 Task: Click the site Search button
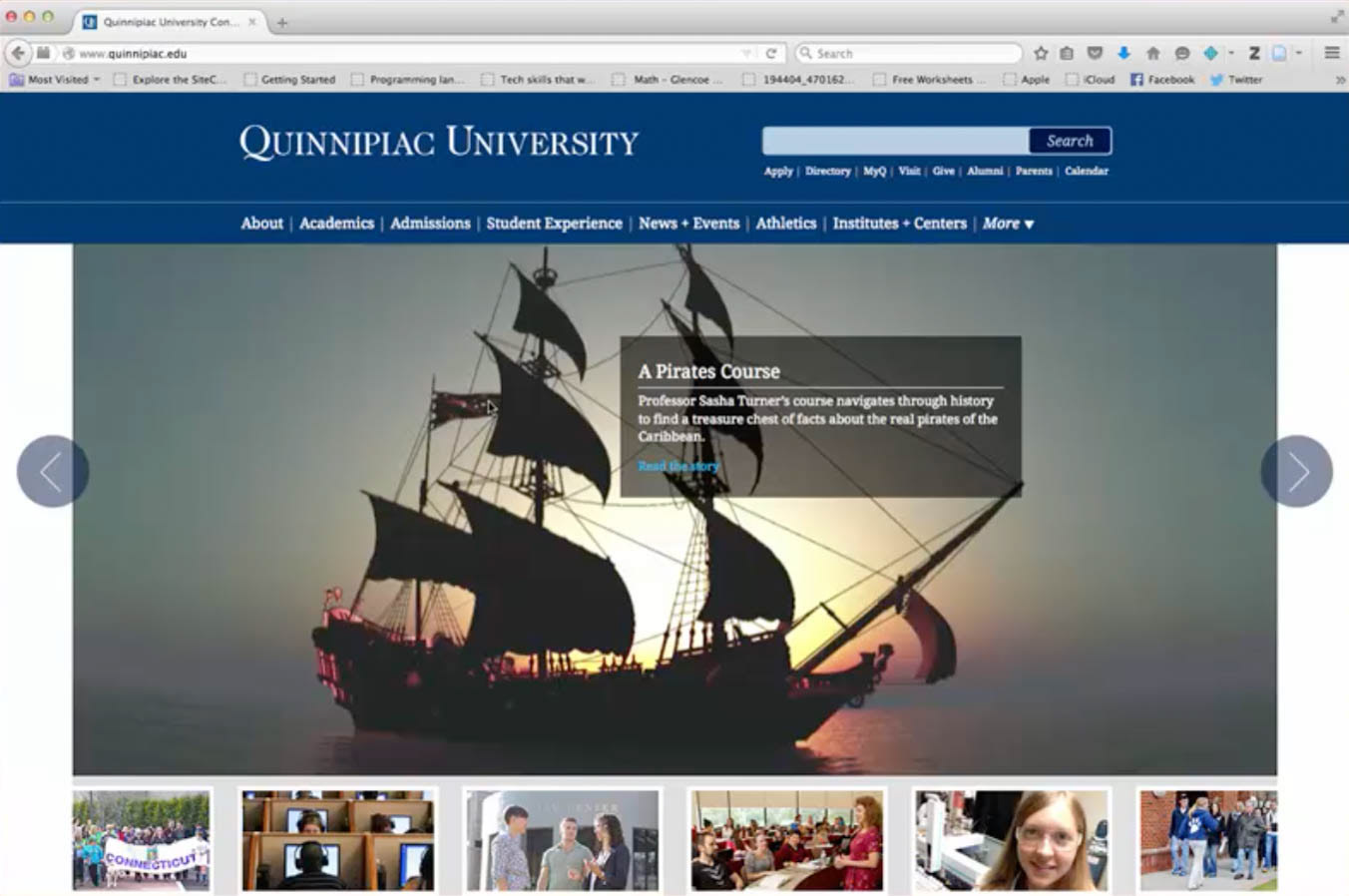click(x=1070, y=141)
